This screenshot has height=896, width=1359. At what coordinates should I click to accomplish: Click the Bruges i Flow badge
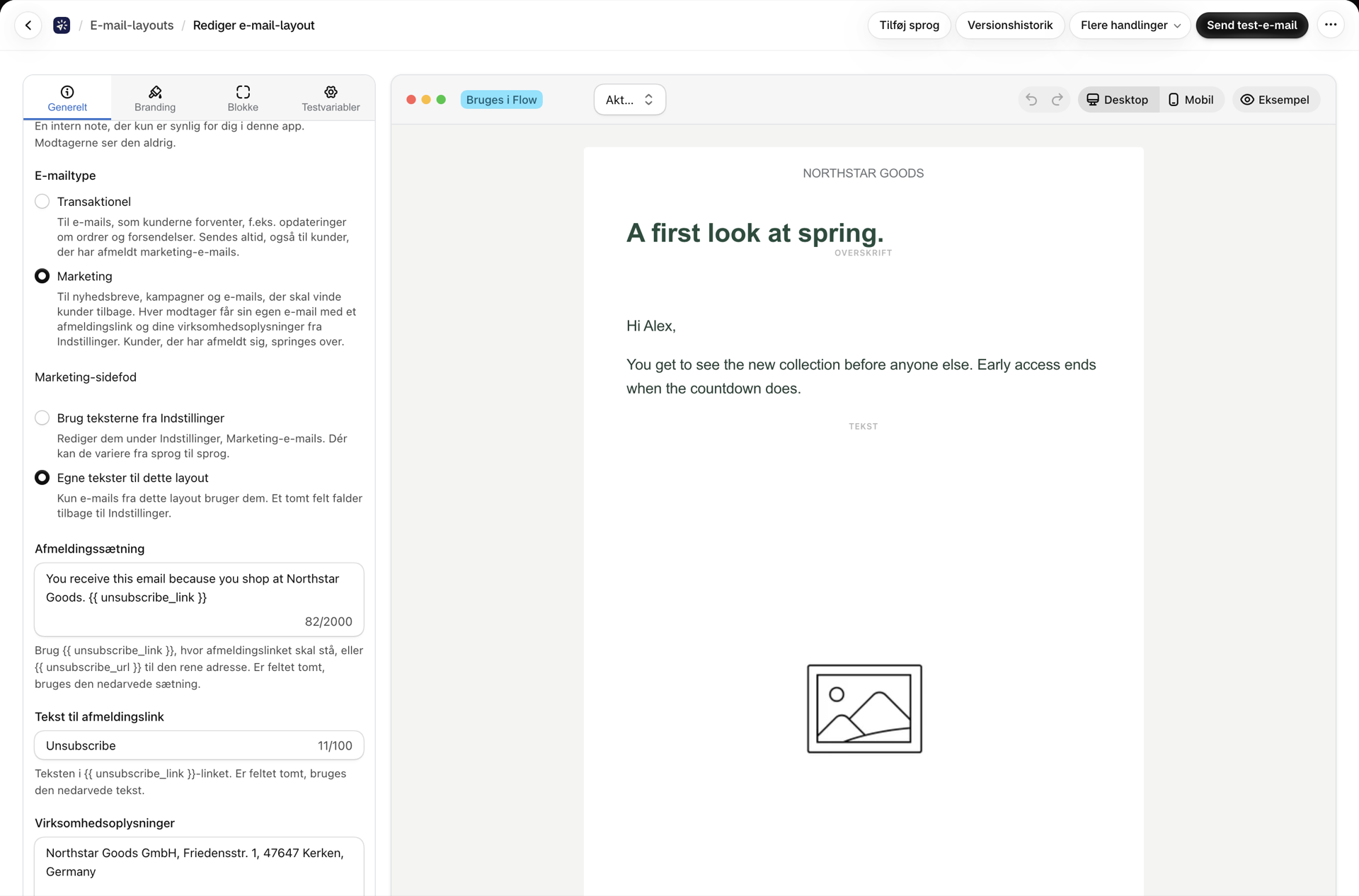[501, 100]
